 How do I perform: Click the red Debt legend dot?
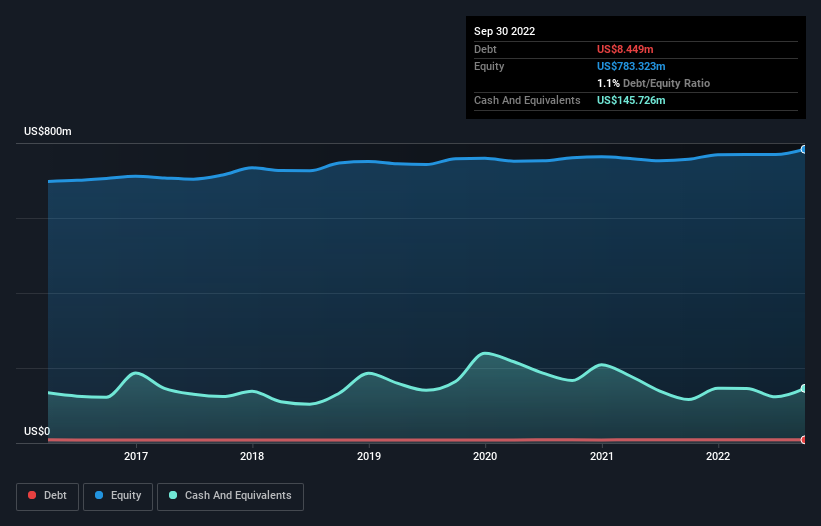pyautogui.click(x=32, y=495)
